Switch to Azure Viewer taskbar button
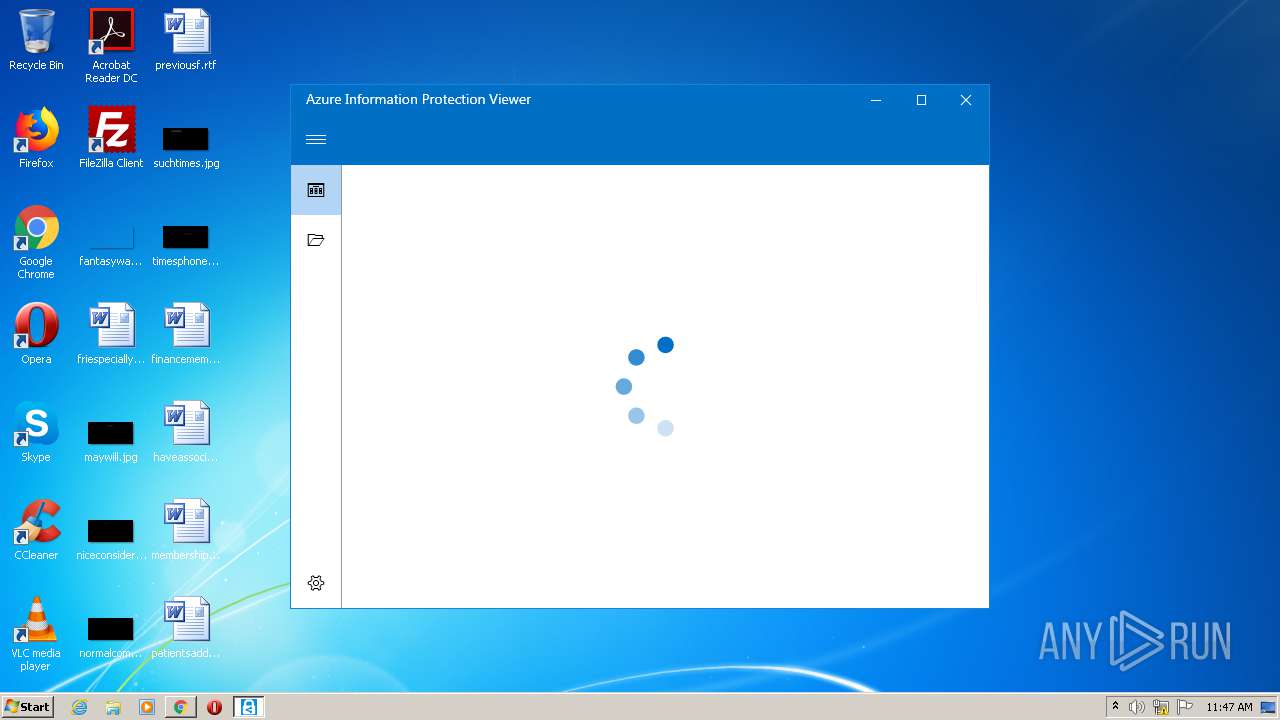This screenshot has width=1280, height=720. [248, 707]
